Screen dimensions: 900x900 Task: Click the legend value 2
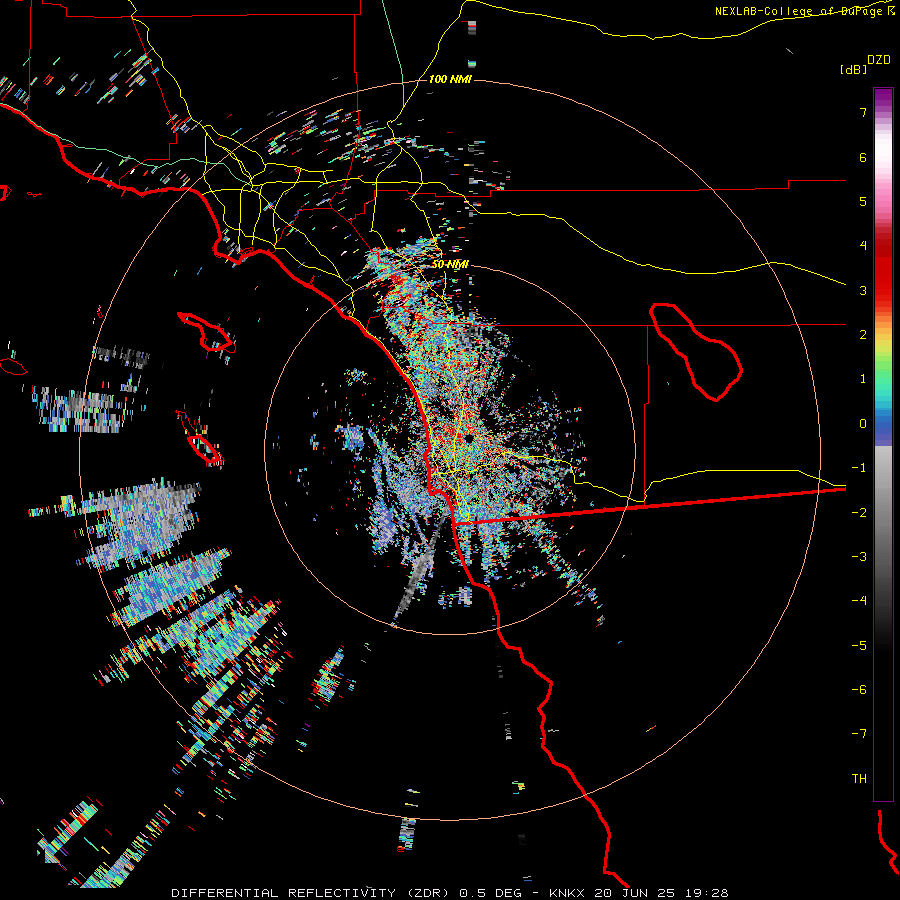(x=863, y=335)
